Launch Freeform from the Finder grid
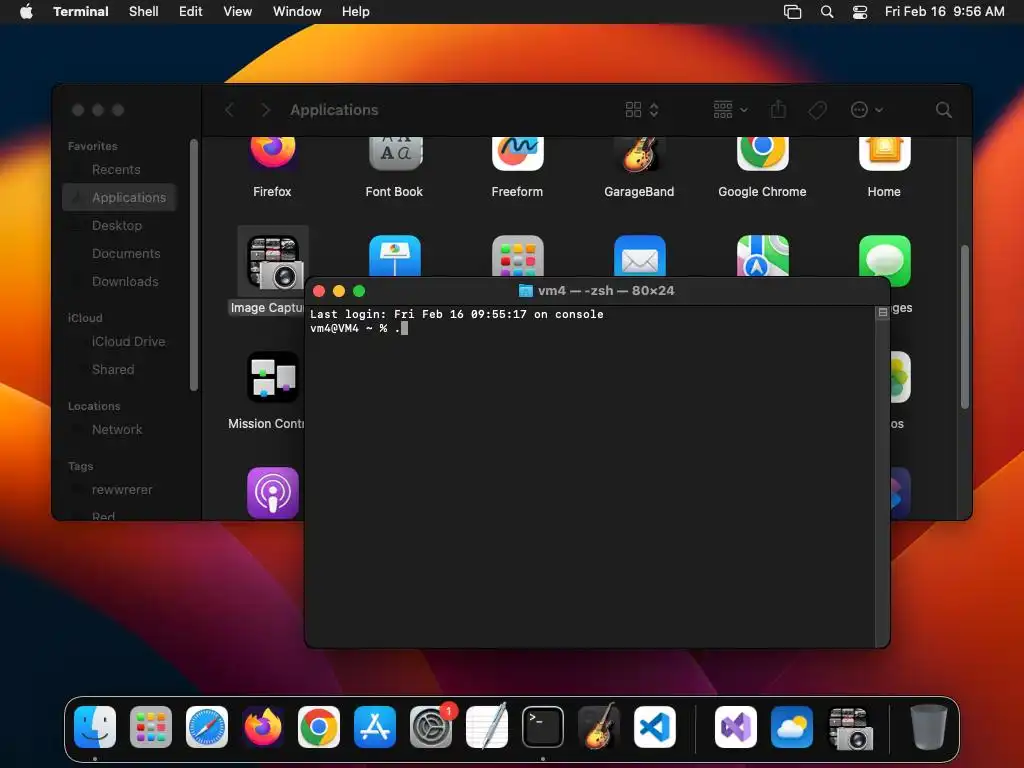The image size is (1024, 768). pyautogui.click(x=517, y=154)
